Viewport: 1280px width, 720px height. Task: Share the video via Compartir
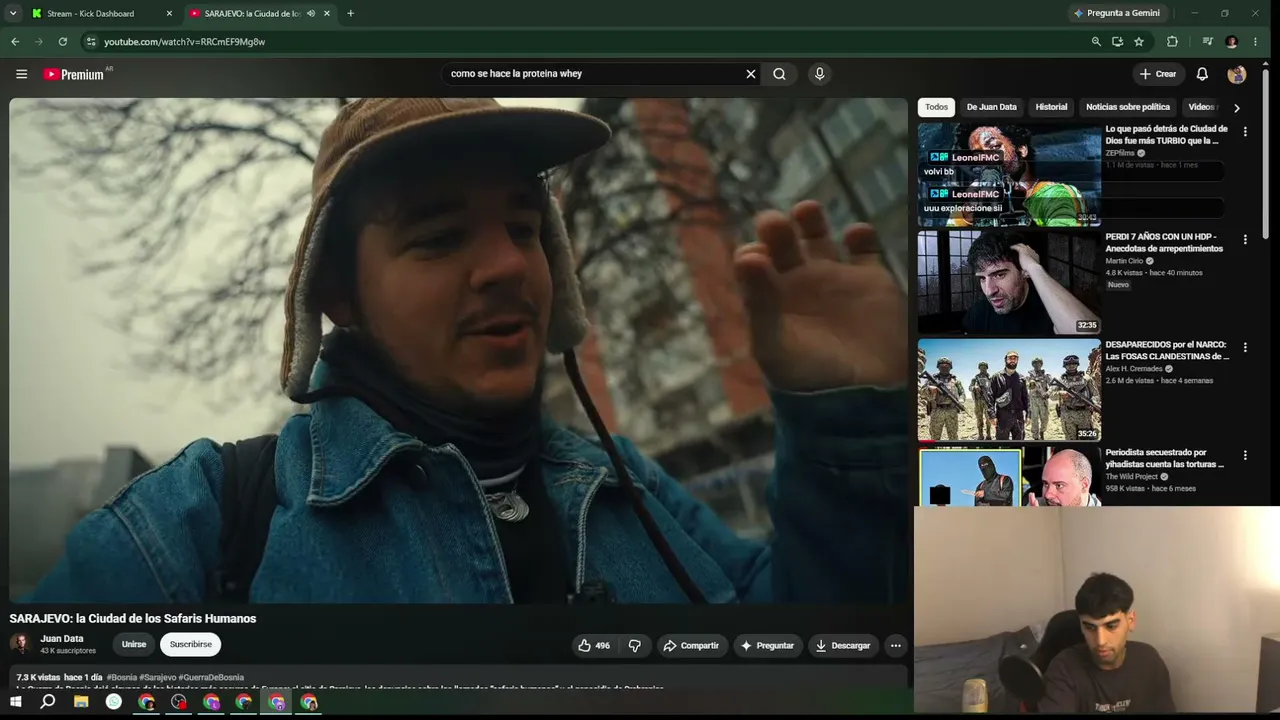(691, 646)
